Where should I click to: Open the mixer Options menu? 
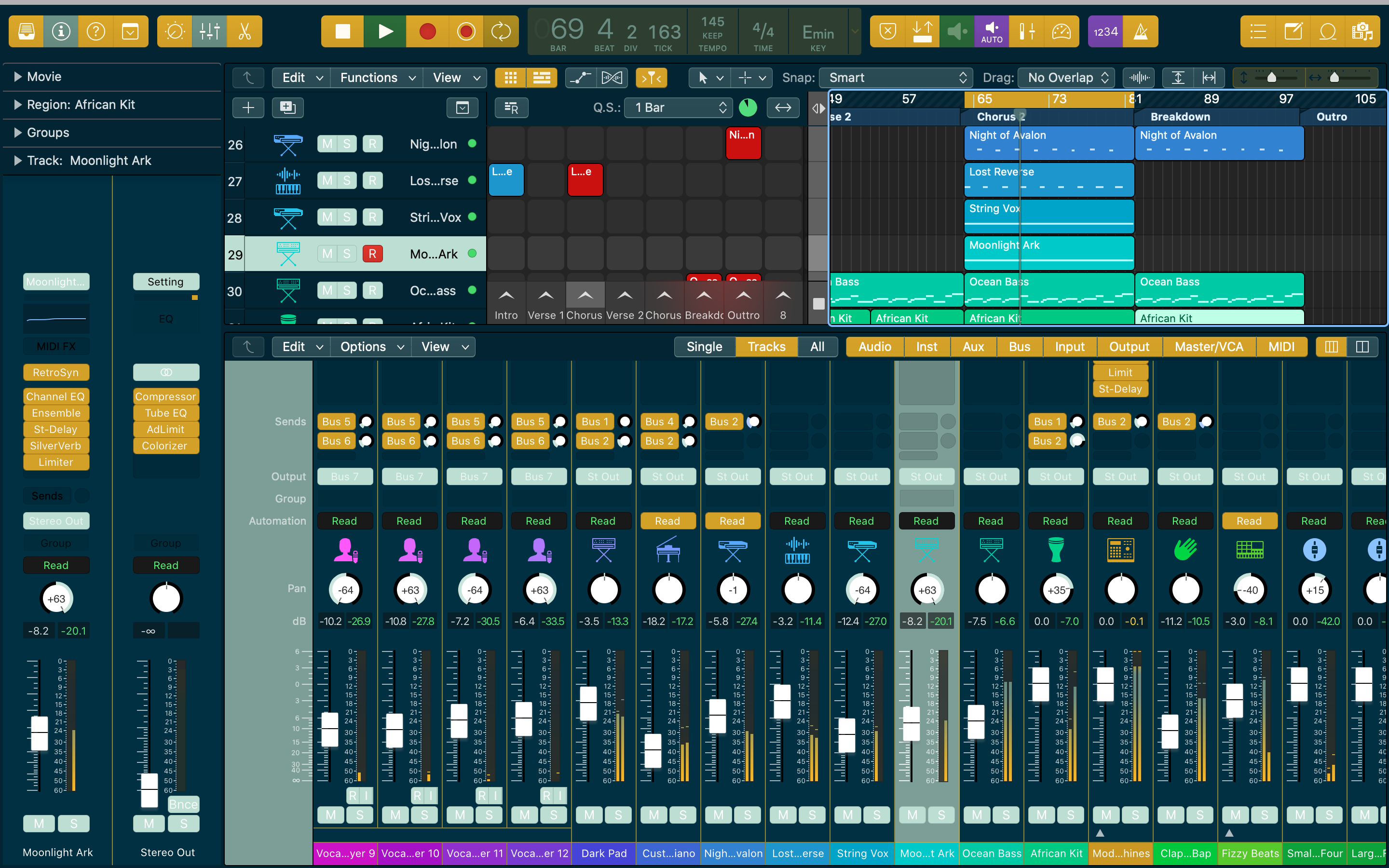[371, 347]
